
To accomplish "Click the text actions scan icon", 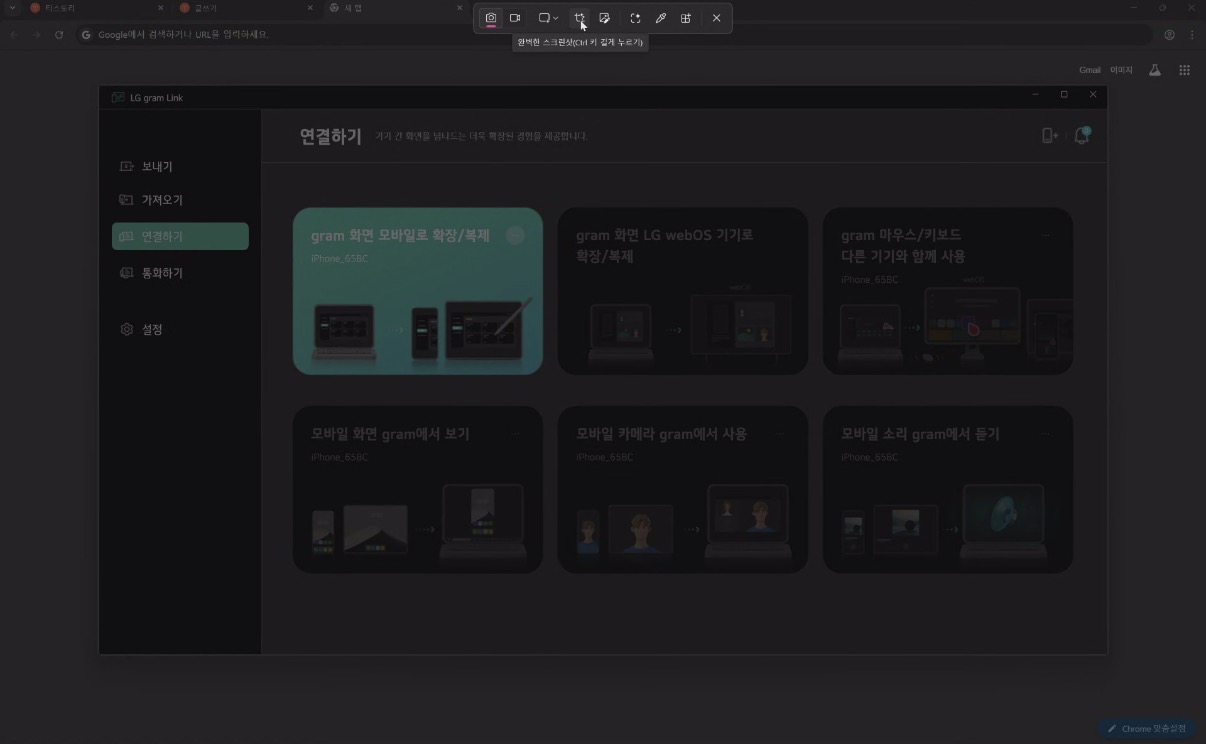I will pyautogui.click(x=635, y=18).
